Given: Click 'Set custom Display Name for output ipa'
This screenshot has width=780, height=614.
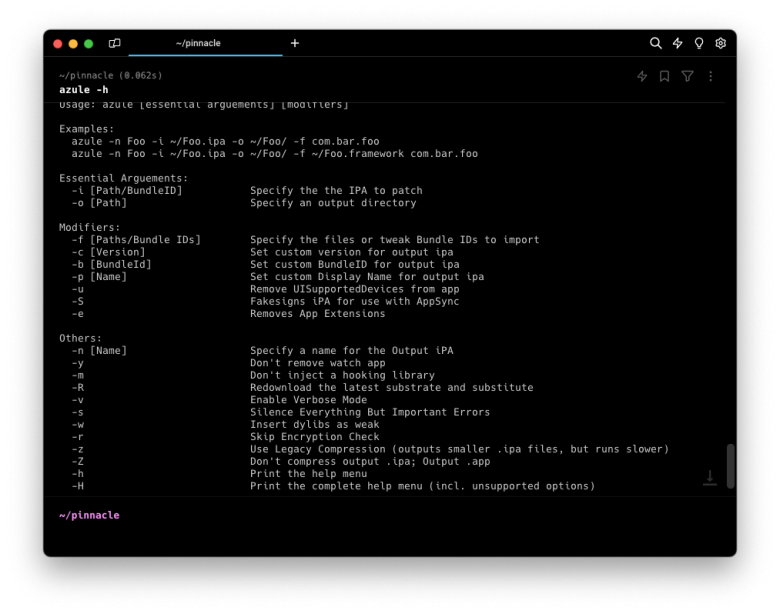Looking at the screenshot, I should click(x=367, y=277).
